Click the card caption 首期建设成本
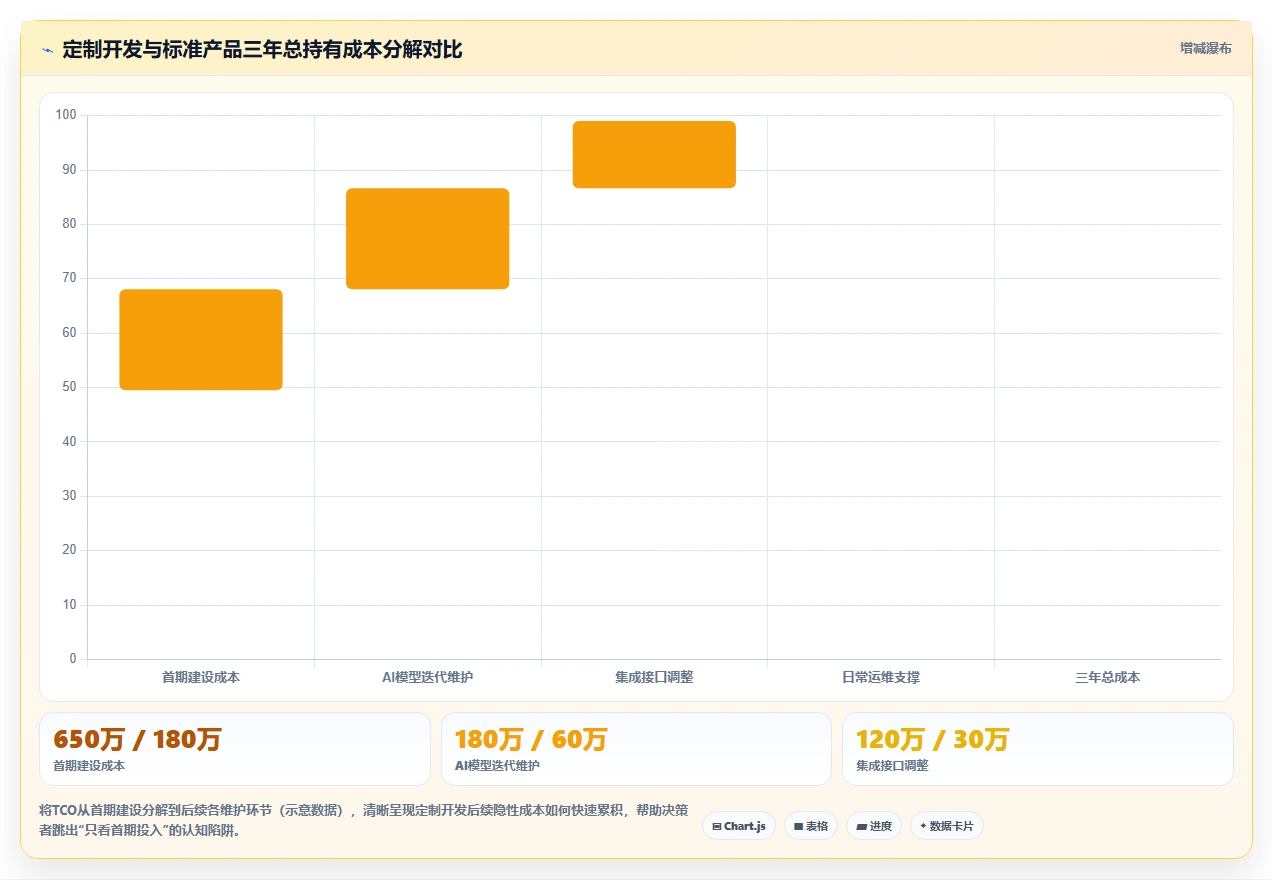The image size is (1273, 880). pos(89,766)
